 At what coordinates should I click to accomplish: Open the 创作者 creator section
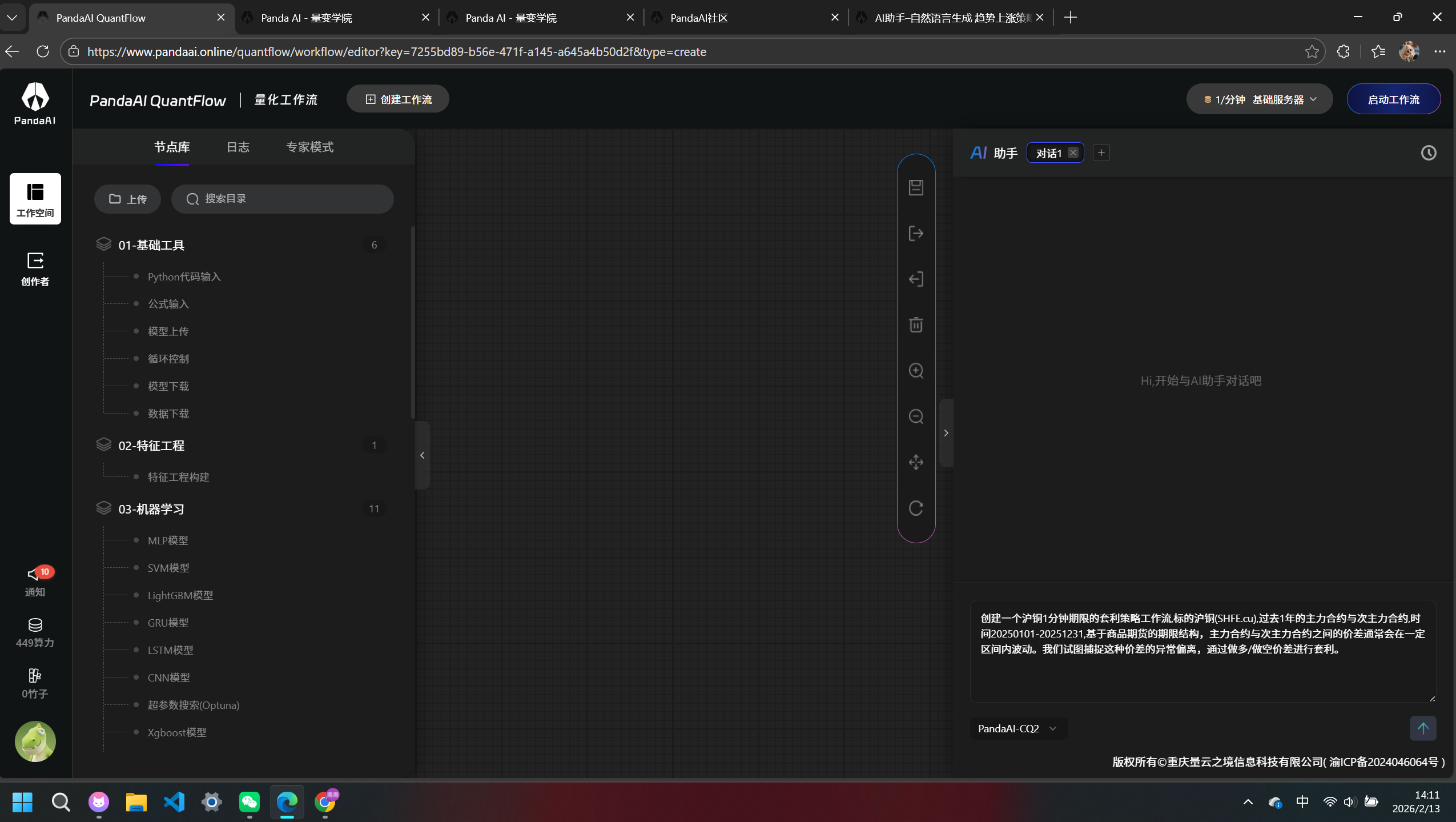click(35, 268)
